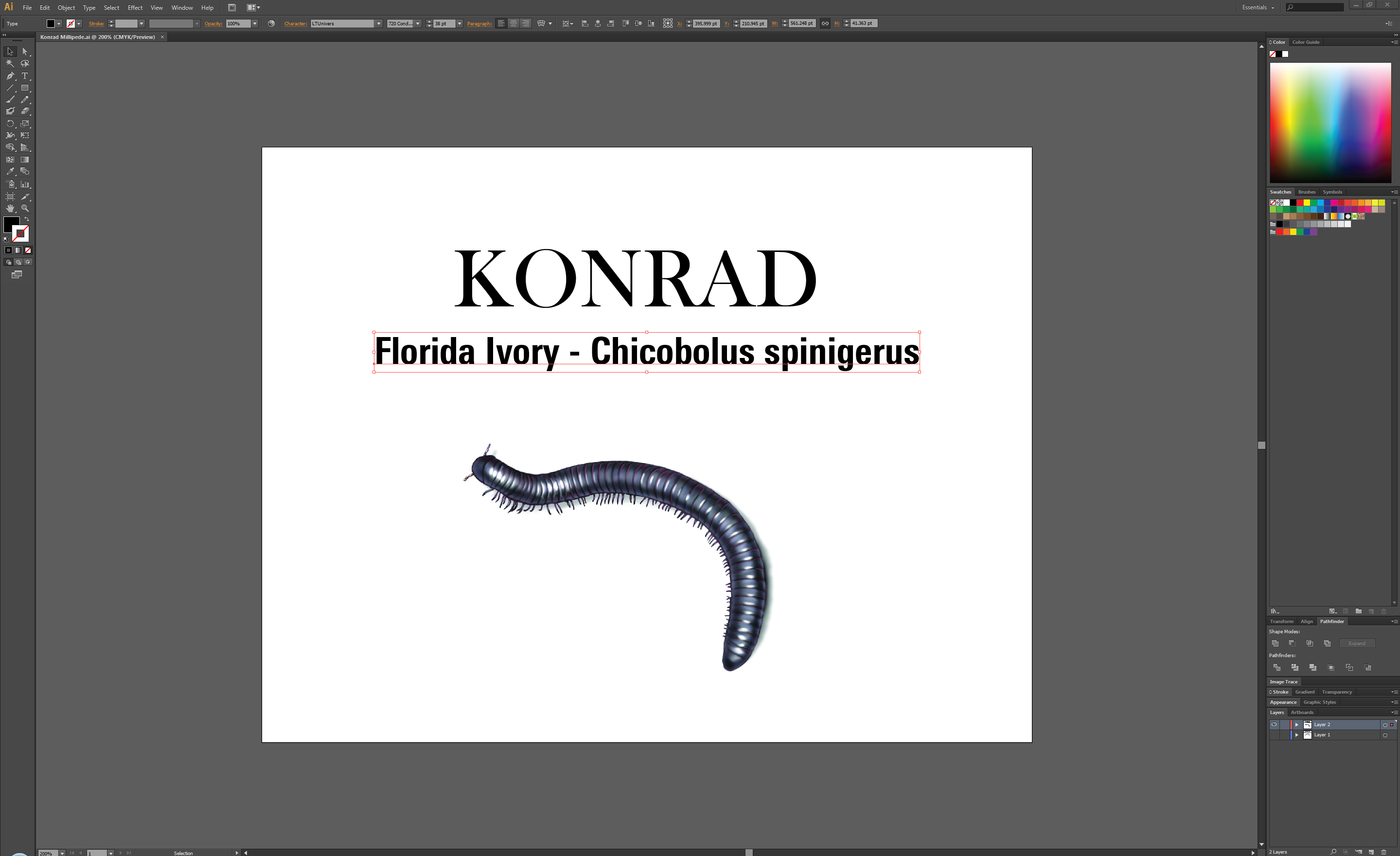
Task: Select the Hand tool
Action: [x=10, y=209]
